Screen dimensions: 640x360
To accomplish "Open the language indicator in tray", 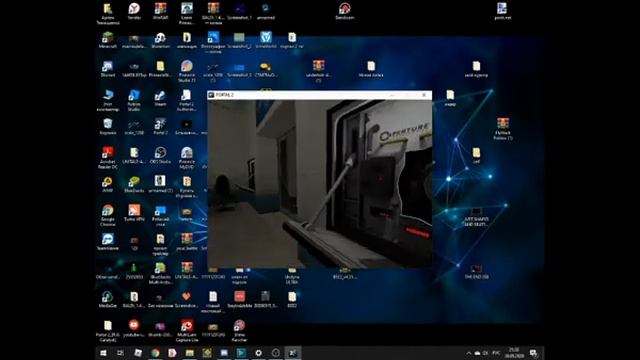I will pos(496,353).
